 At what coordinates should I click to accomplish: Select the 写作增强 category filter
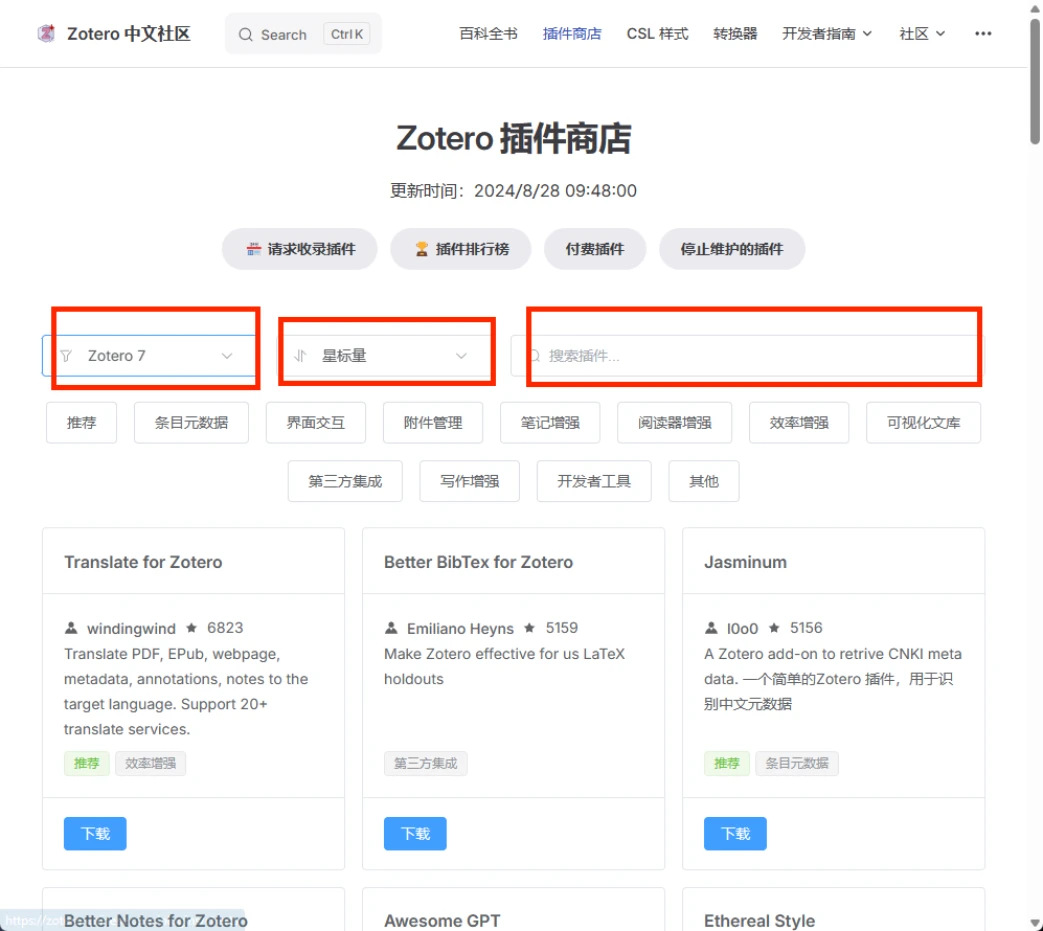[x=470, y=481]
